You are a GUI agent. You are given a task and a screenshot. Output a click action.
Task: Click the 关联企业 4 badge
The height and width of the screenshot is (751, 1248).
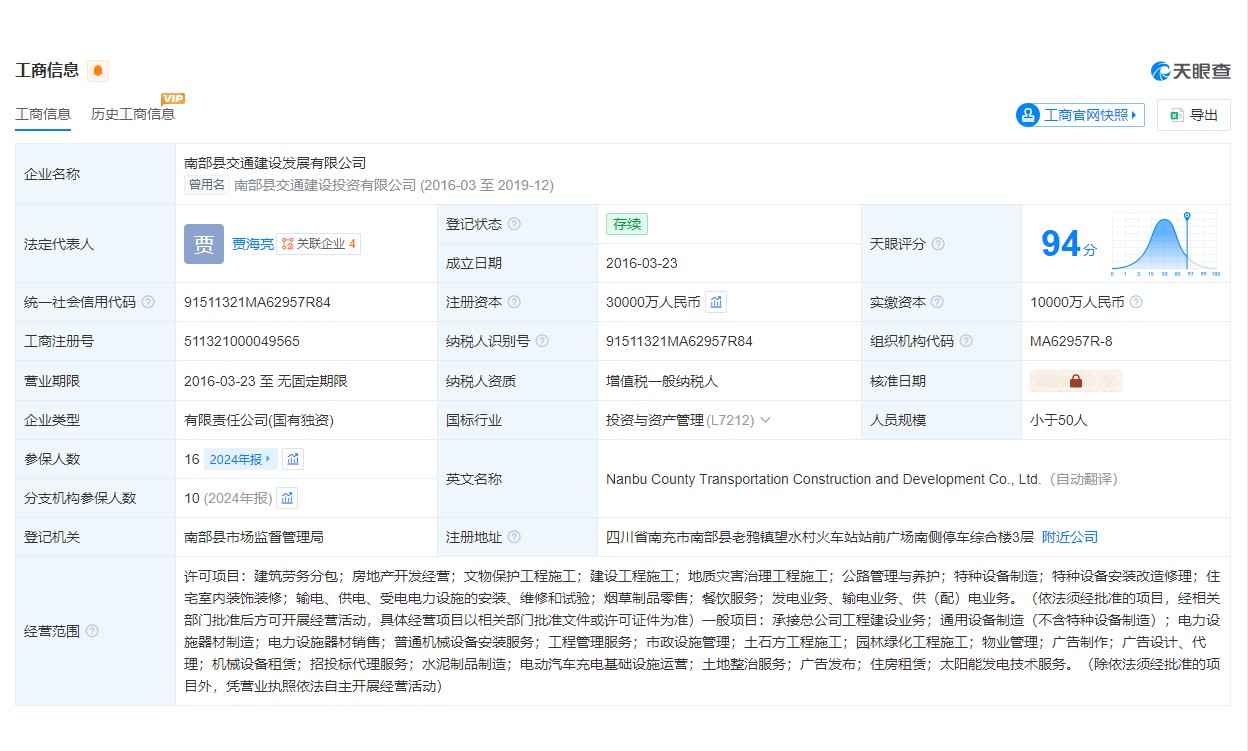click(x=319, y=244)
